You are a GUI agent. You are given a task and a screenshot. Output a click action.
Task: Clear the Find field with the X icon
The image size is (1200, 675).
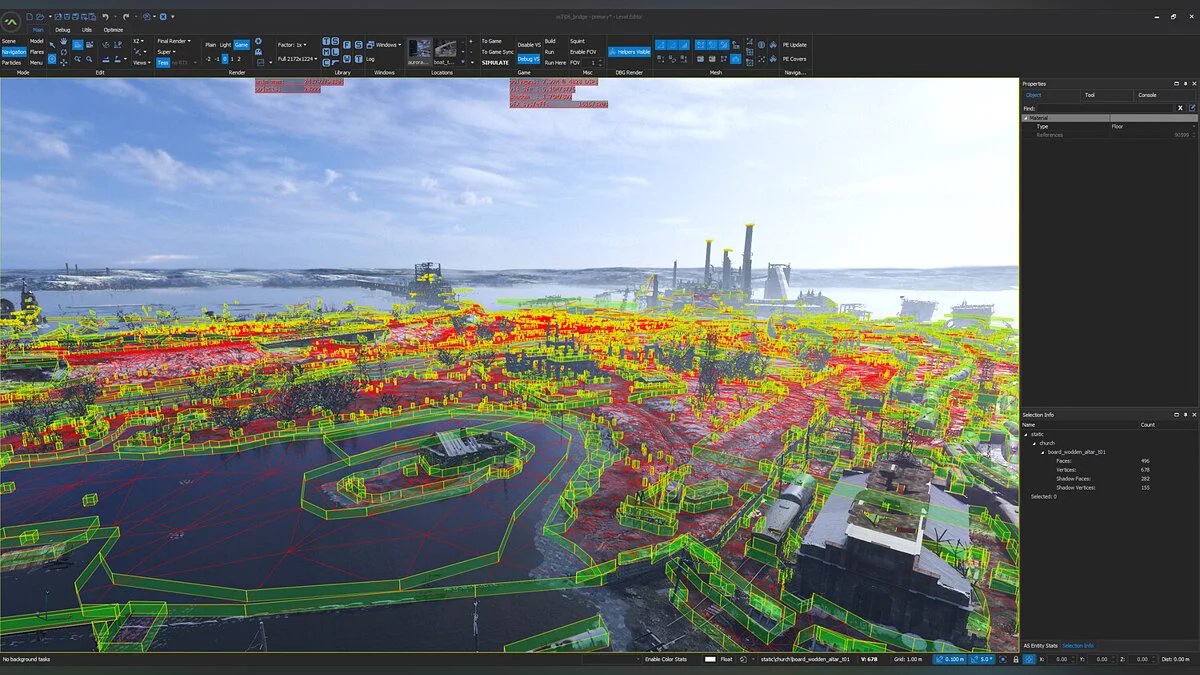1180,107
